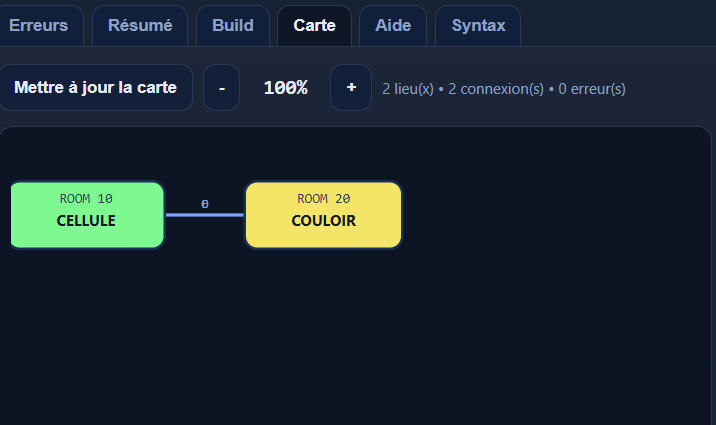Click the connection label above the line
716x425 pixels.
point(205,204)
